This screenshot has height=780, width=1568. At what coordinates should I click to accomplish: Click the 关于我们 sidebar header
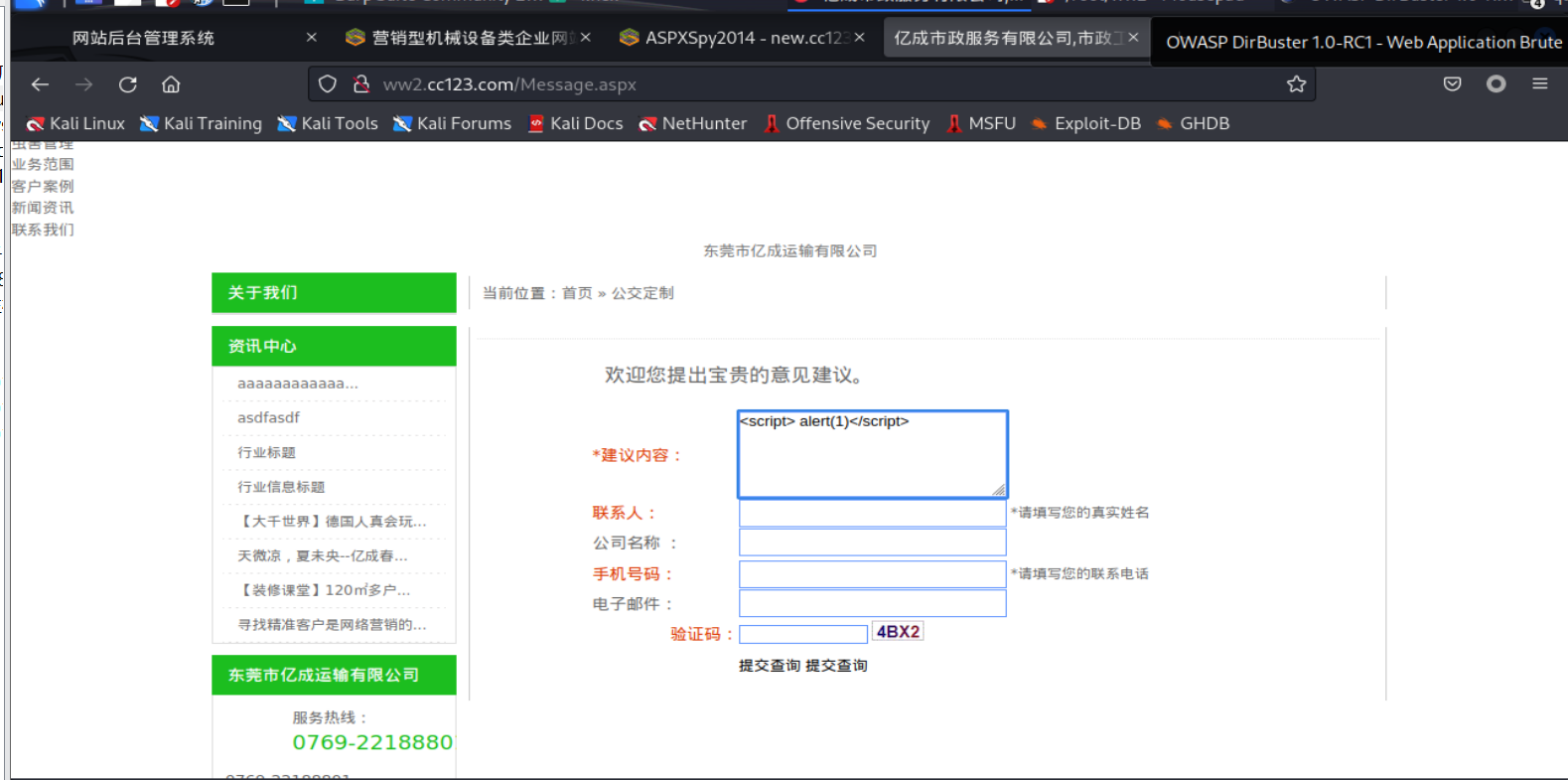point(334,293)
